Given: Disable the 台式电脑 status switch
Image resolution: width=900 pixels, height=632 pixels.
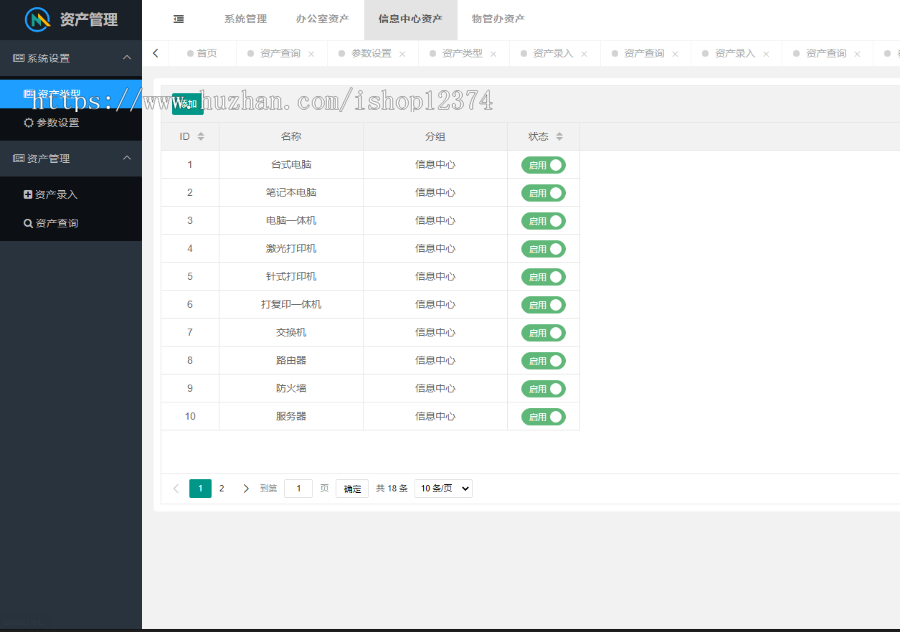Looking at the screenshot, I should click(x=543, y=165).
